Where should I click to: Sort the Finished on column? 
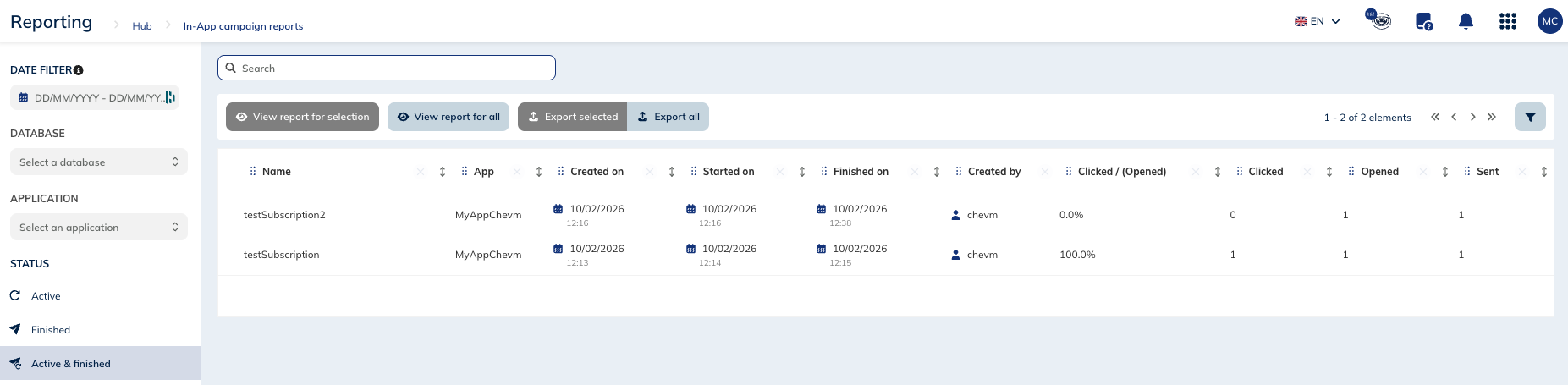point(937,172)
